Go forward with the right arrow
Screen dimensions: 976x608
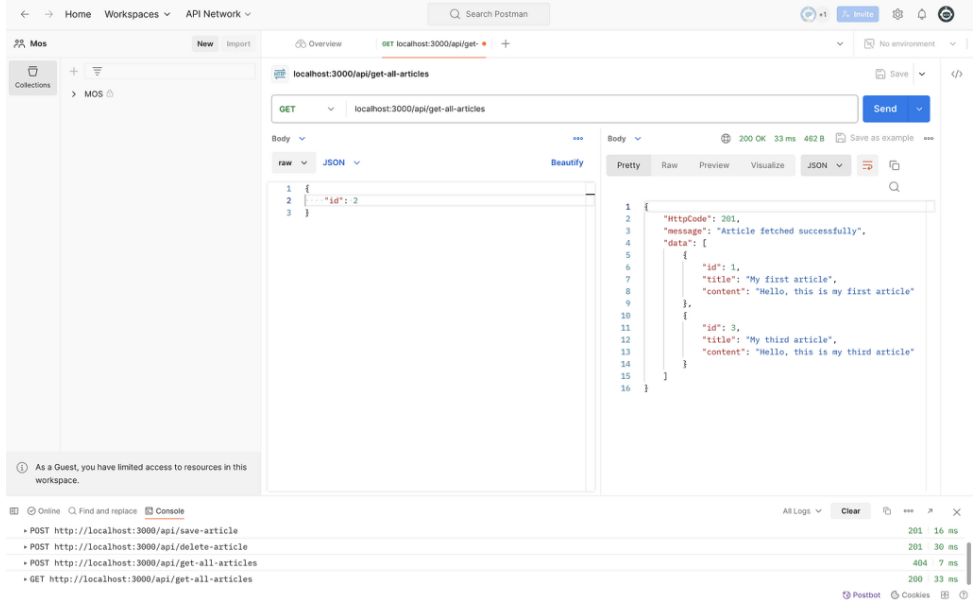[49, 14]
